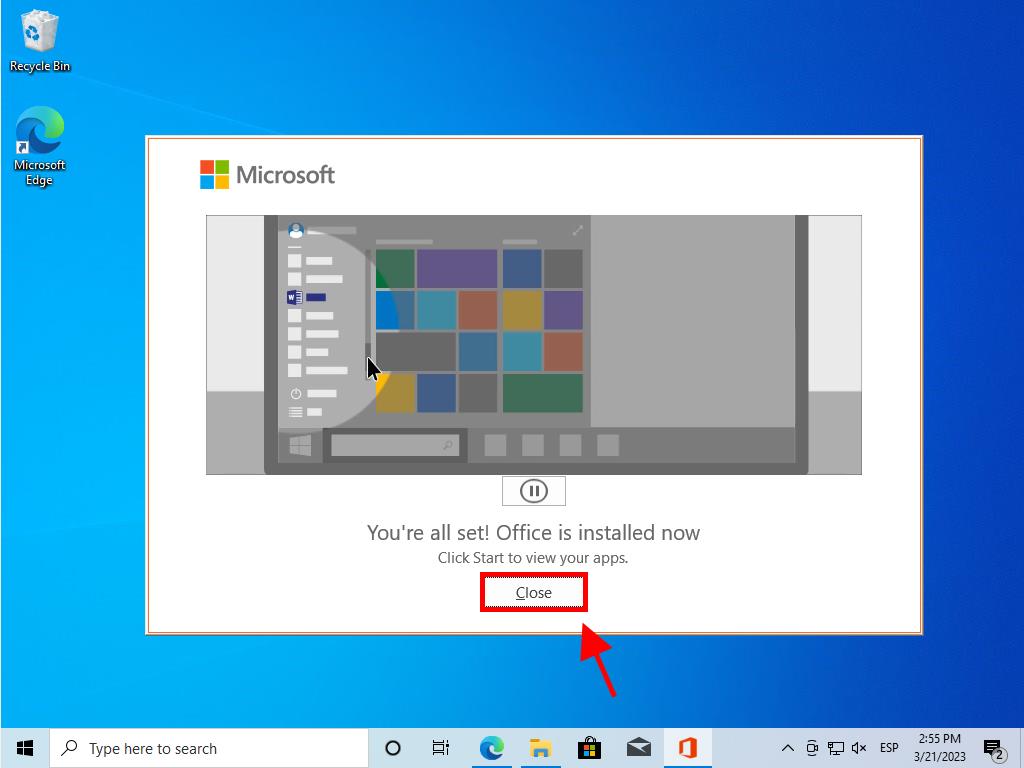Open the Windows Start menu

coord(24,747)
